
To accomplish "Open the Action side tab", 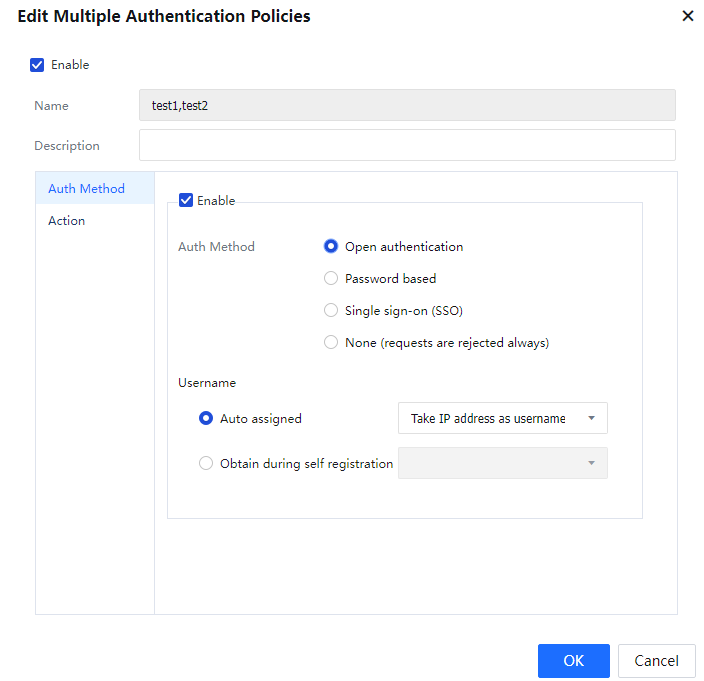I will click(x=67, y=221).
